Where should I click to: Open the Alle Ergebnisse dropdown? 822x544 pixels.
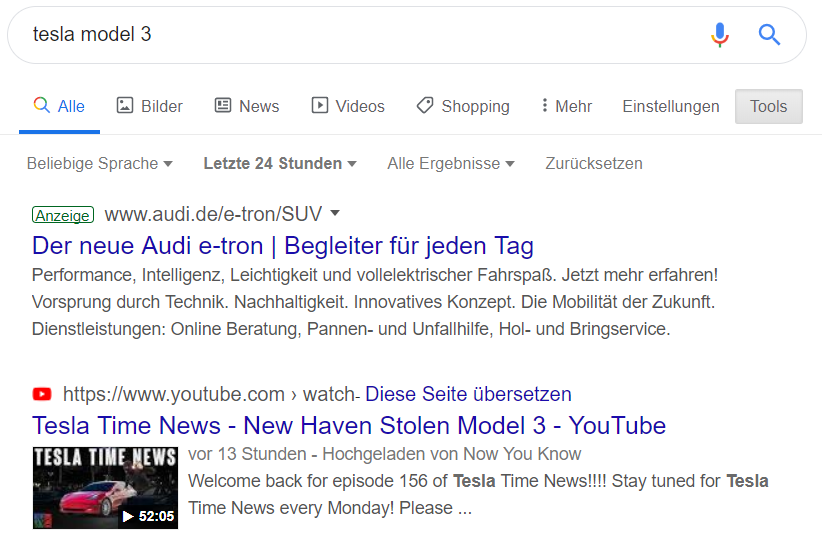tap(451, 164)
